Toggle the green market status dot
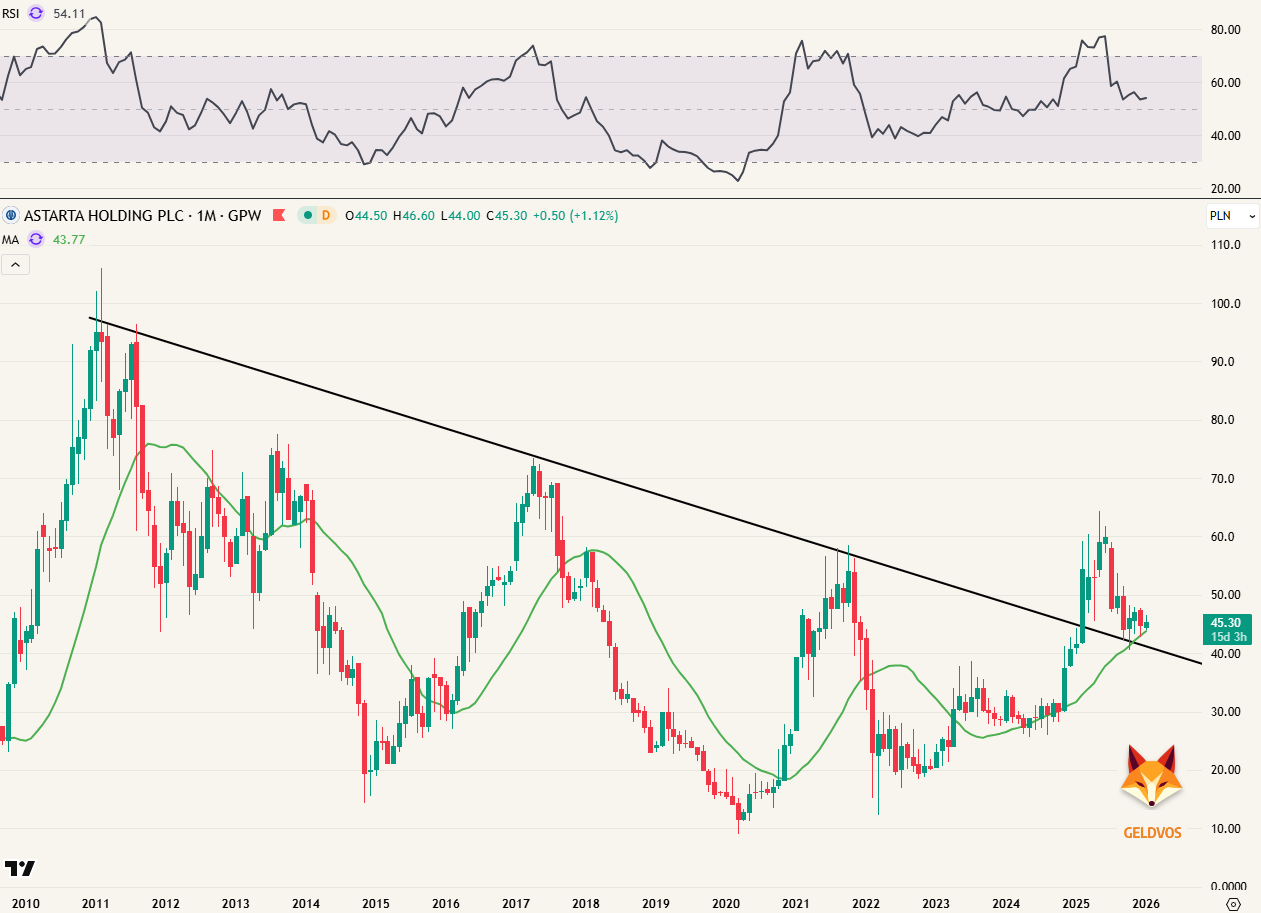The image size is (1261, 913). point(309,215)
